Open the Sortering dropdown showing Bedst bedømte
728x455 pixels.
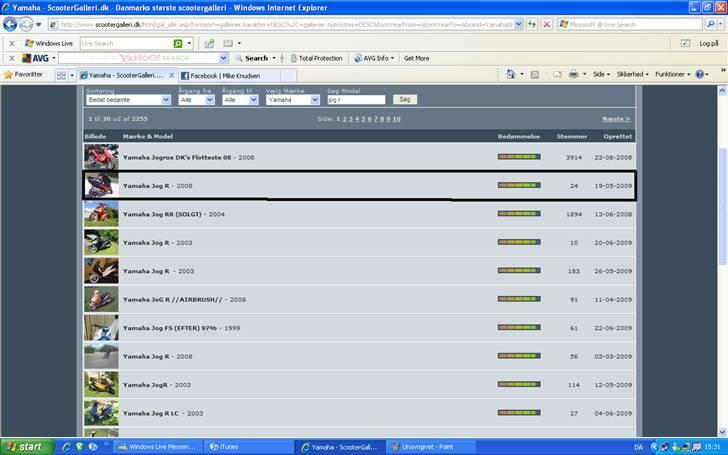click(x=129, y=100)
